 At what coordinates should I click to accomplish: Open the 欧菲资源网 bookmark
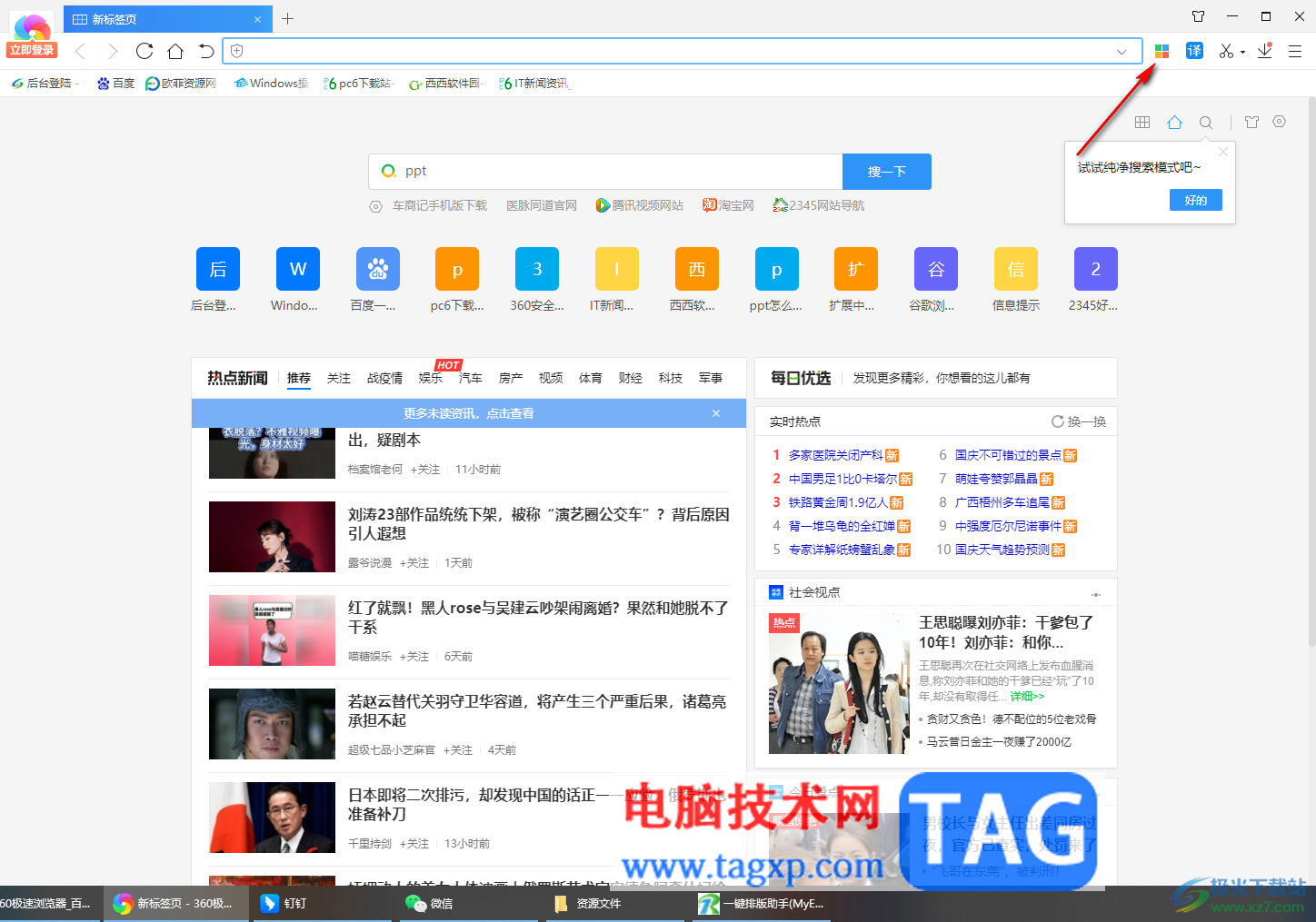181,84
